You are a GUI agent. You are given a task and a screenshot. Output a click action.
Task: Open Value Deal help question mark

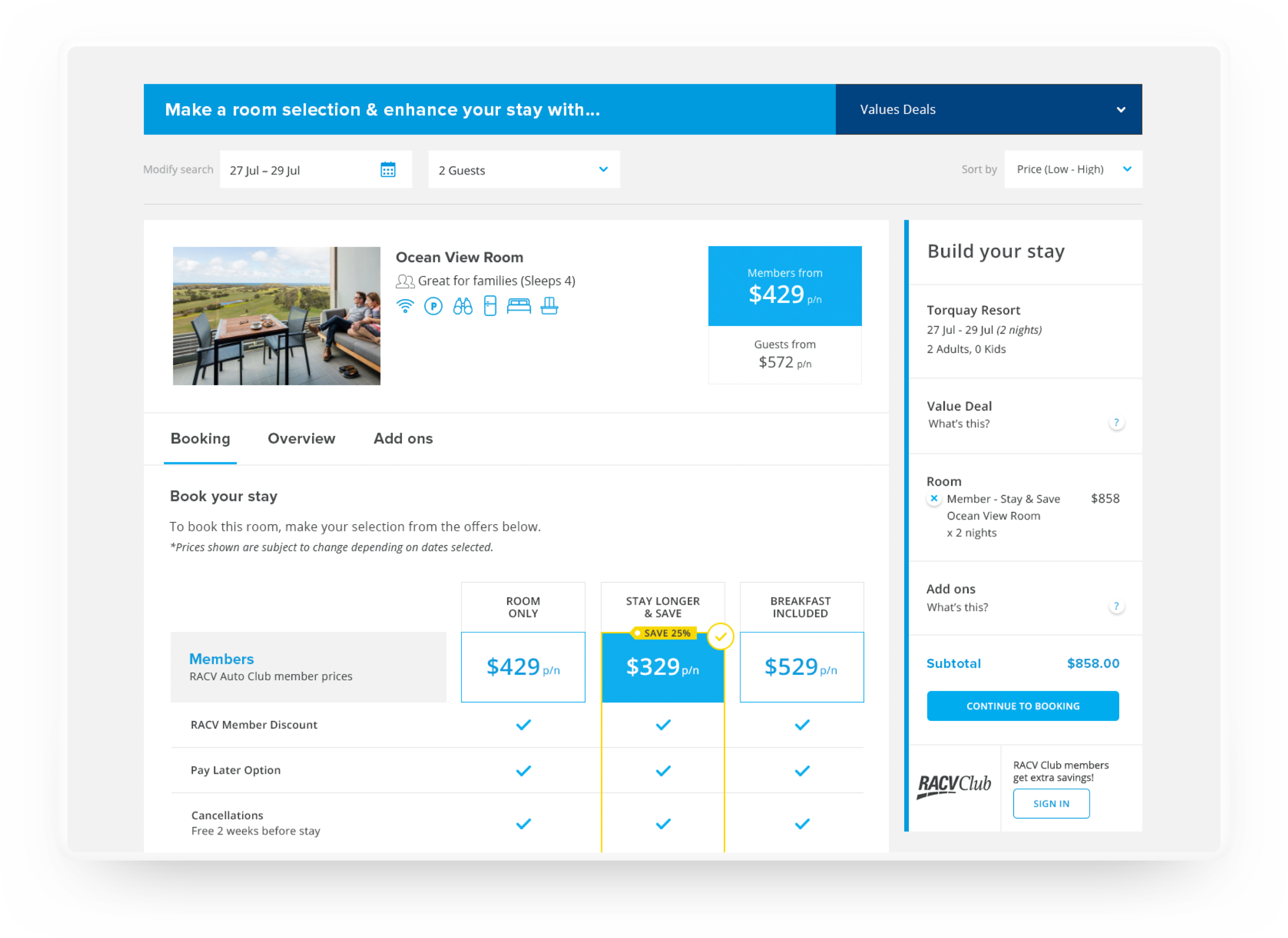click(1116, 423)
